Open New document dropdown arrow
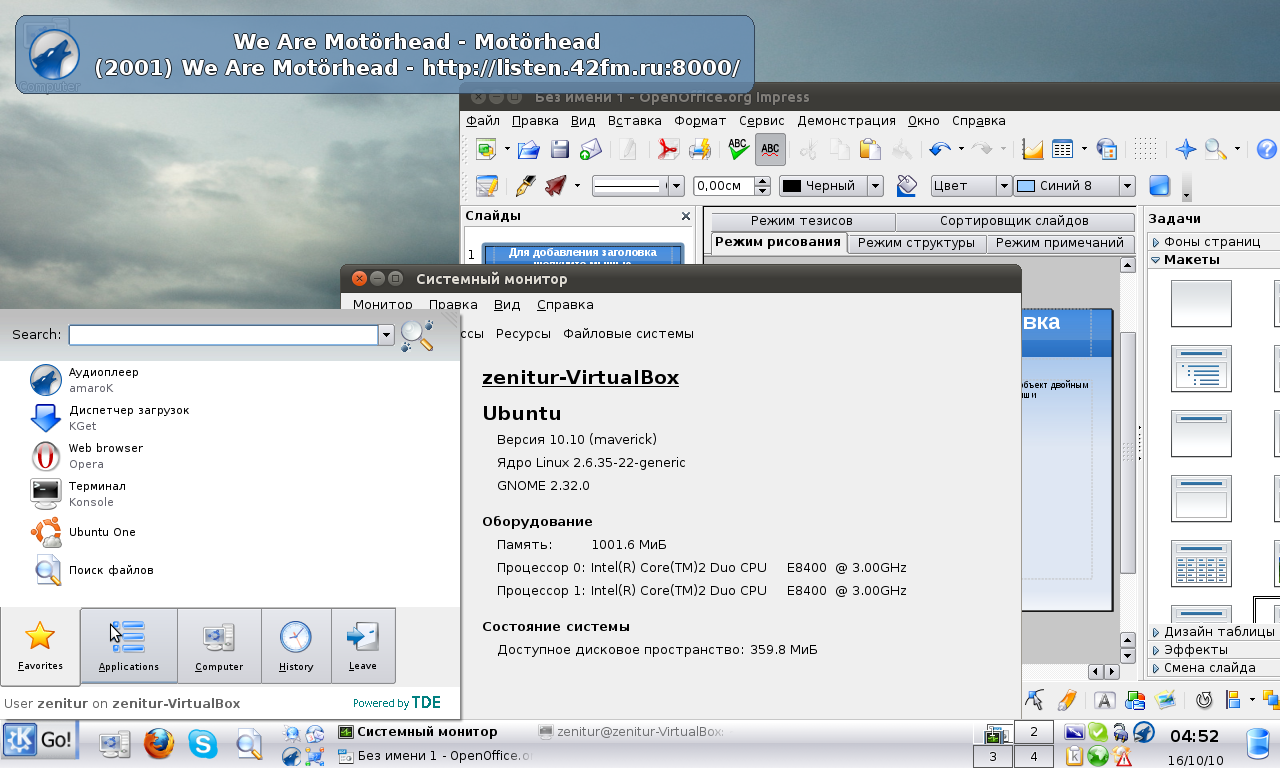The width and height of the screenshot is (1280, 768). [507, 150]
